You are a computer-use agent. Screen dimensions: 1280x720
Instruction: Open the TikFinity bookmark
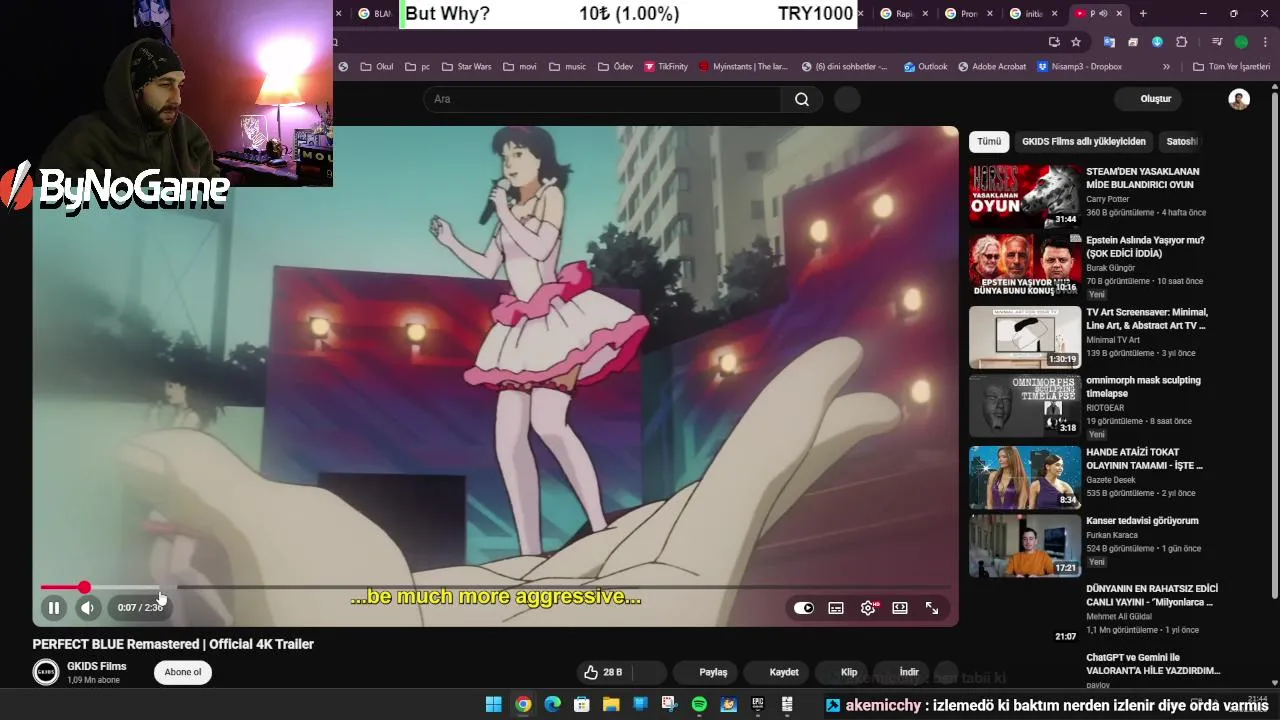point(666,67)
